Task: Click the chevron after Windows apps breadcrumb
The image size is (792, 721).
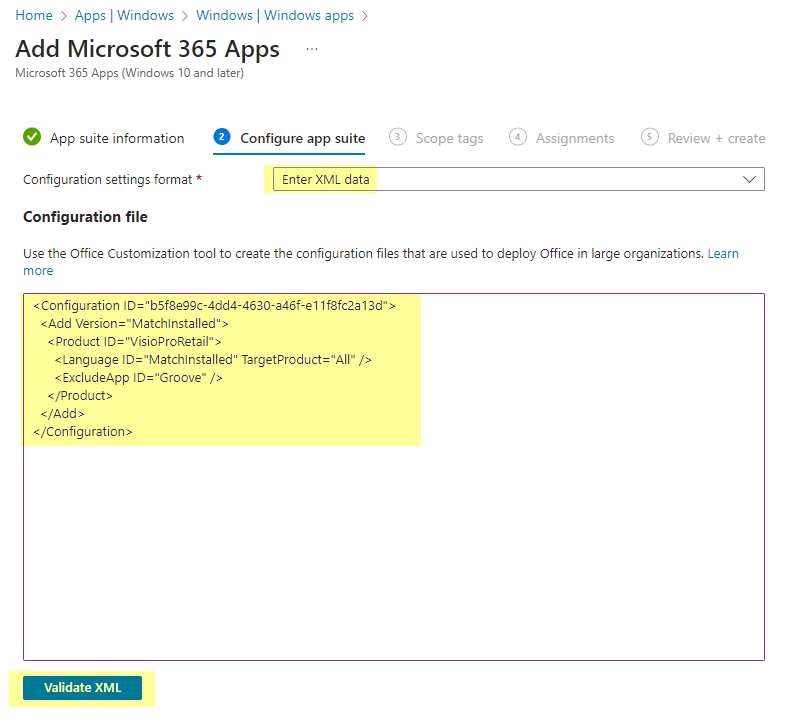Action: click(365, 16)
